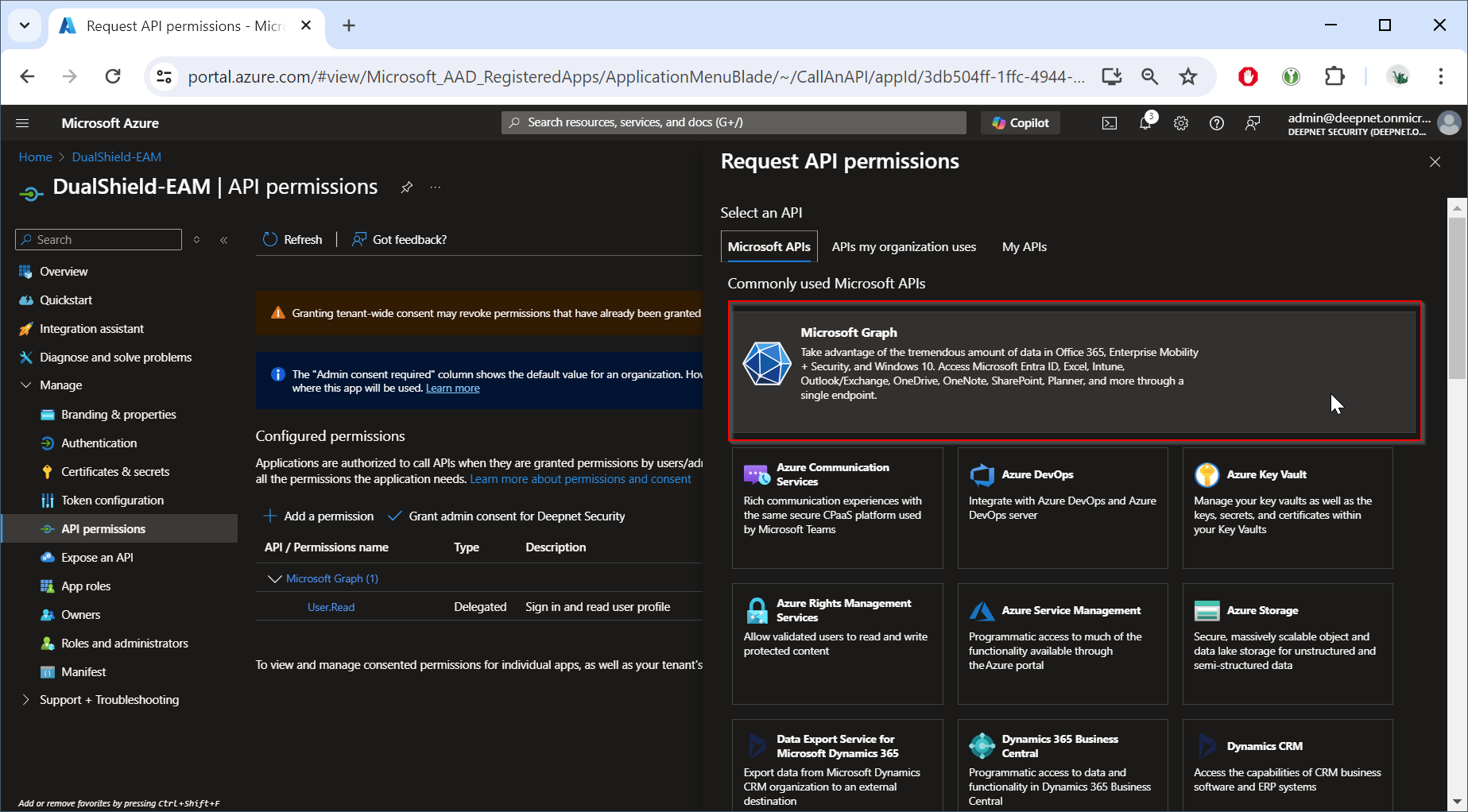Viewport: 1468px width, 812px height.
Task: Open the Azure portal hamburger menu
Action: [x=22, y=123]
